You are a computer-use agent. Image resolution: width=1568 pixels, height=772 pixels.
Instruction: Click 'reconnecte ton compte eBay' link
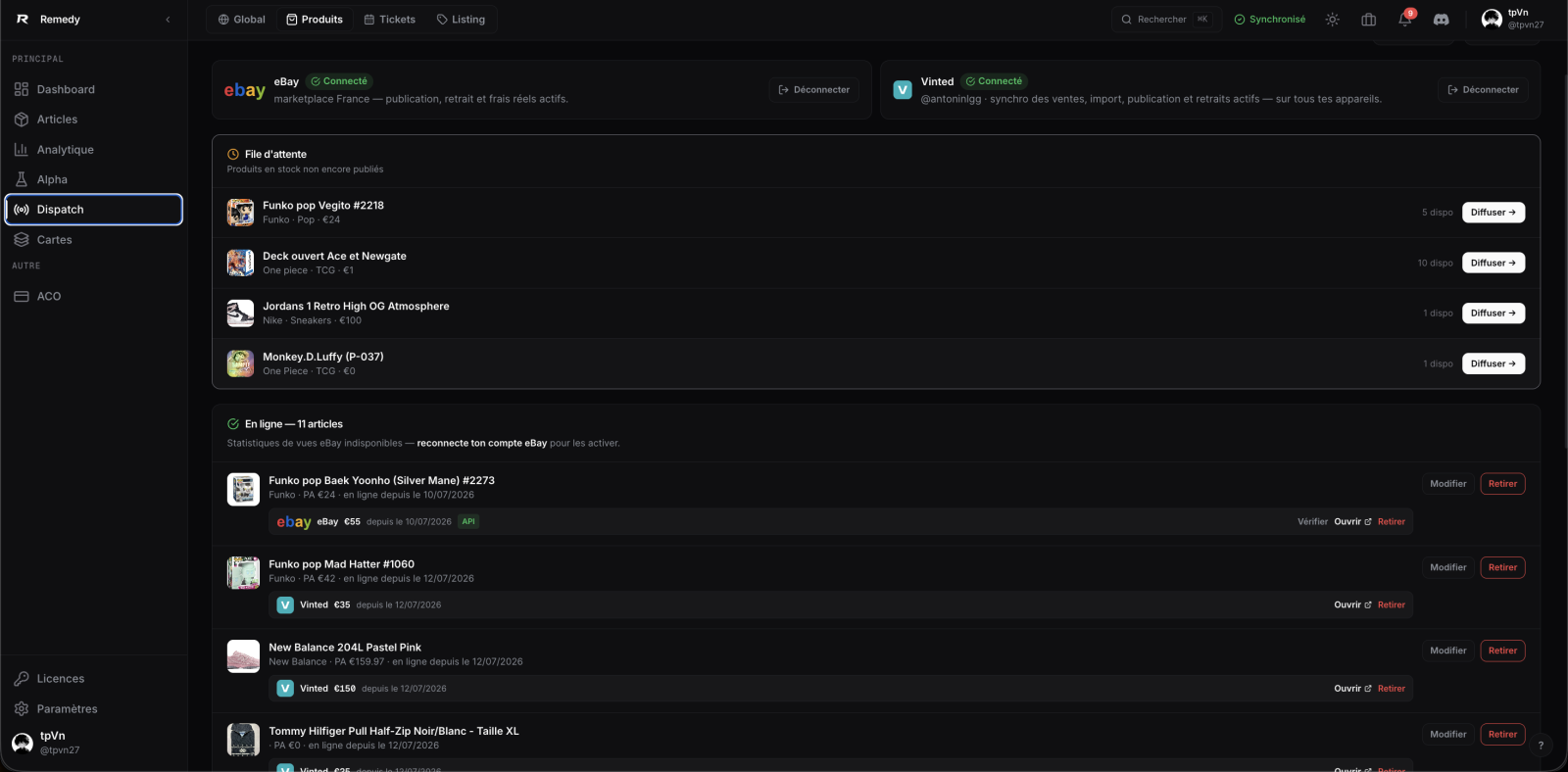tap(482, 444)
